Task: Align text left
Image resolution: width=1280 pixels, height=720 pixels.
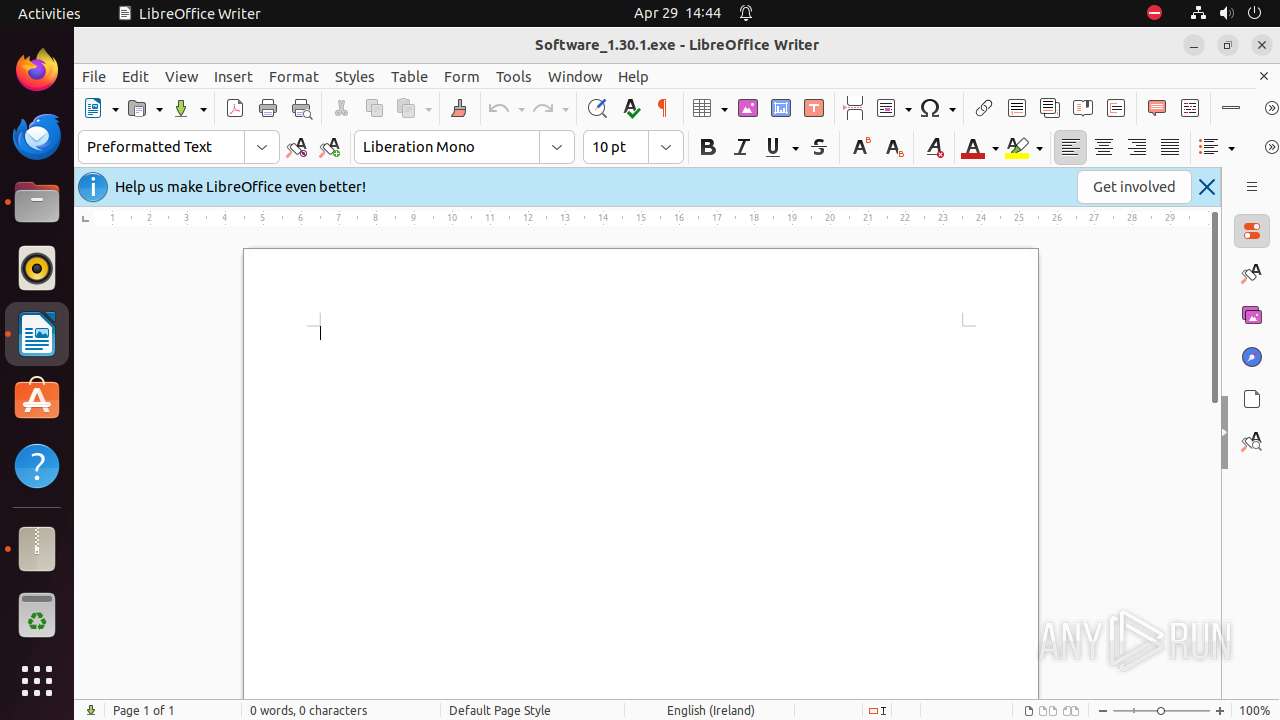Action: 1070,147
